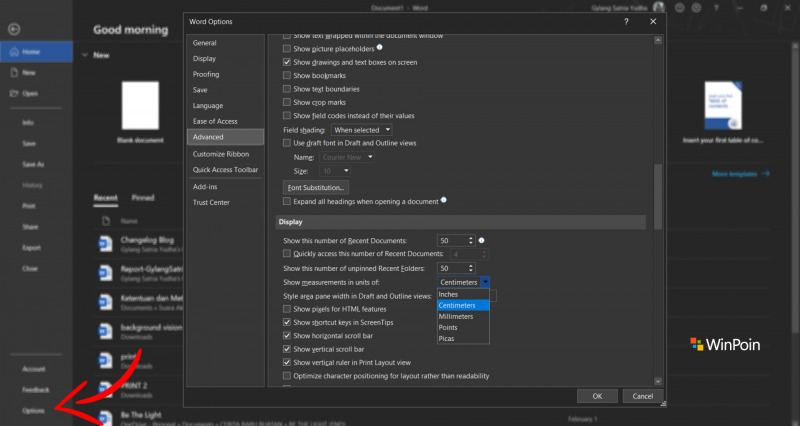Uncheck Show shortcut keys in ScreenTips
Screen dimensions: 800x426
[x=287, y=322]
